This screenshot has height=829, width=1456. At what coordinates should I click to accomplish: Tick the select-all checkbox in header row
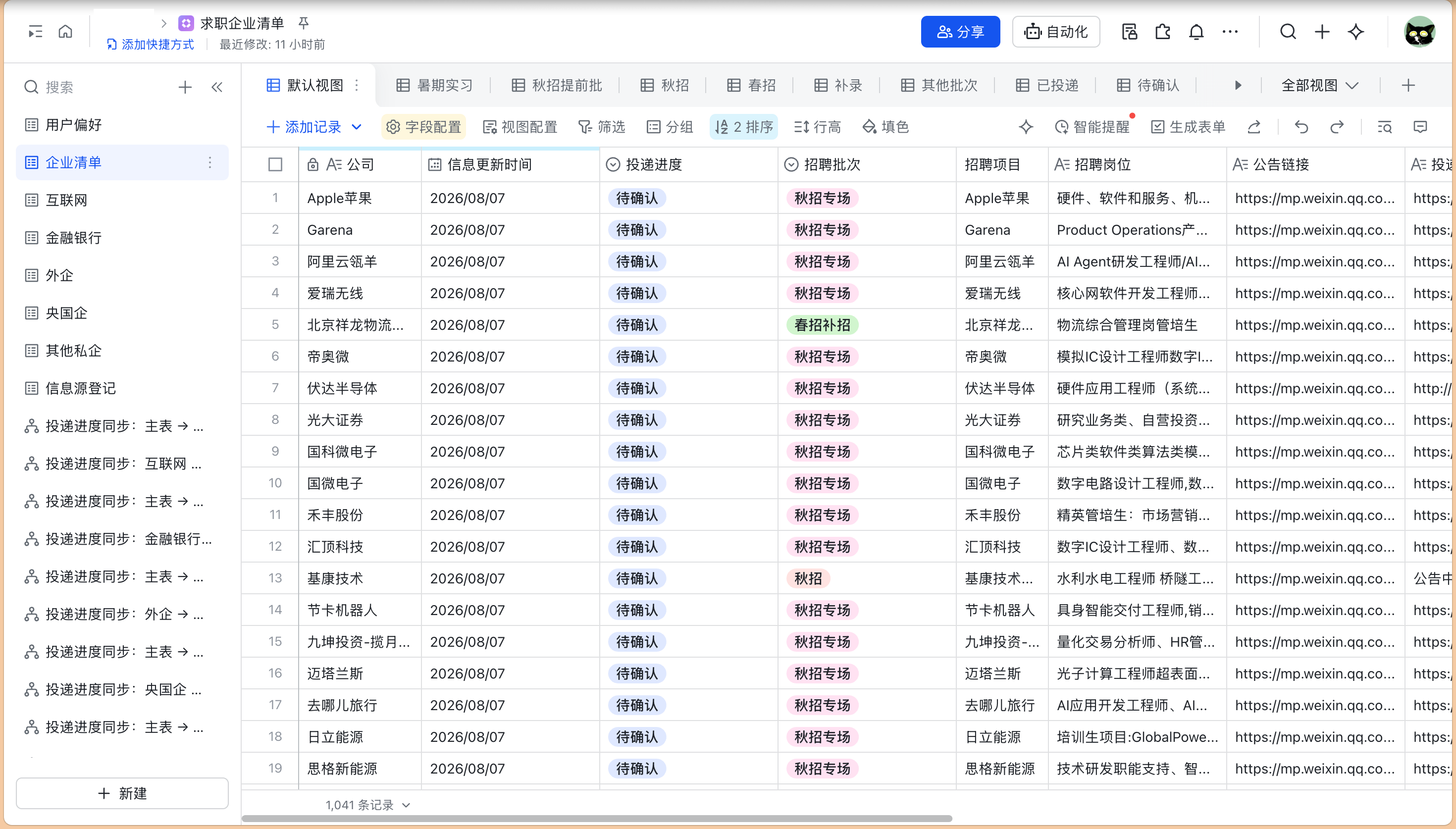tap(275, 164)
